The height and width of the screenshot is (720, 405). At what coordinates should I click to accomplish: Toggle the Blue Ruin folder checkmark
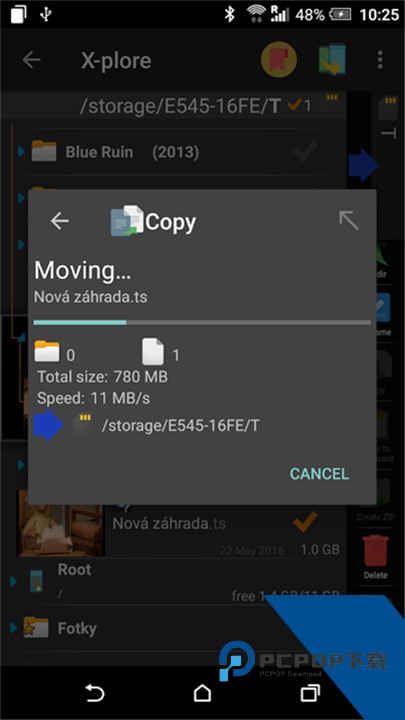(305, 152)
